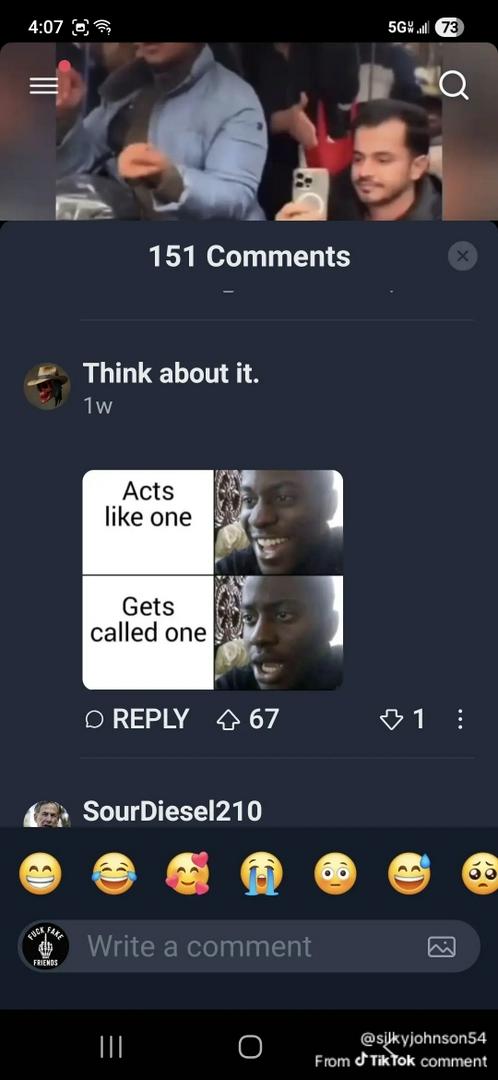Insert the sweat smile emoji

409,873
